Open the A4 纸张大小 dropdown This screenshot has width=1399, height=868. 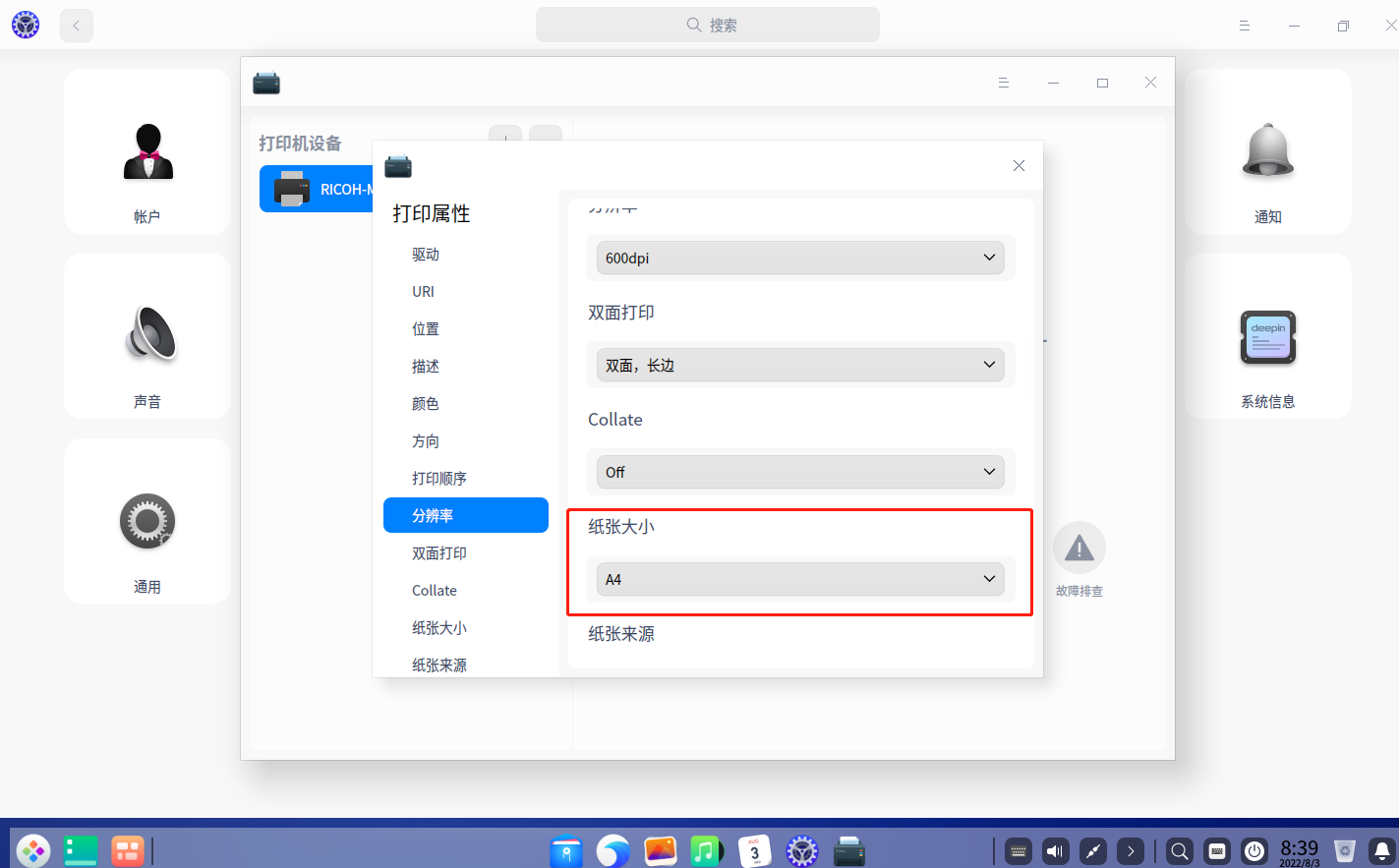(x=799, y=578)
